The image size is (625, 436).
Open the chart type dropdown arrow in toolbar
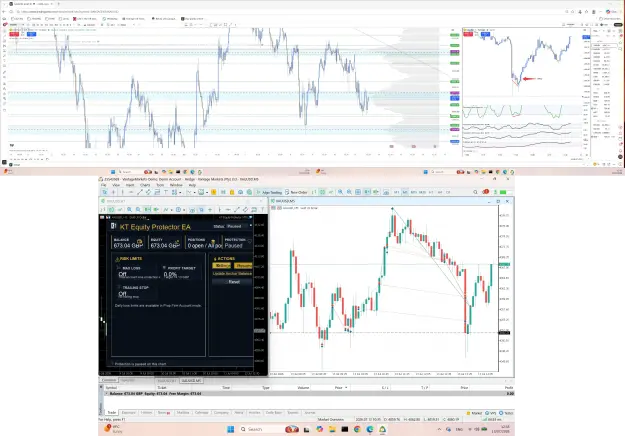pos(195,192)
